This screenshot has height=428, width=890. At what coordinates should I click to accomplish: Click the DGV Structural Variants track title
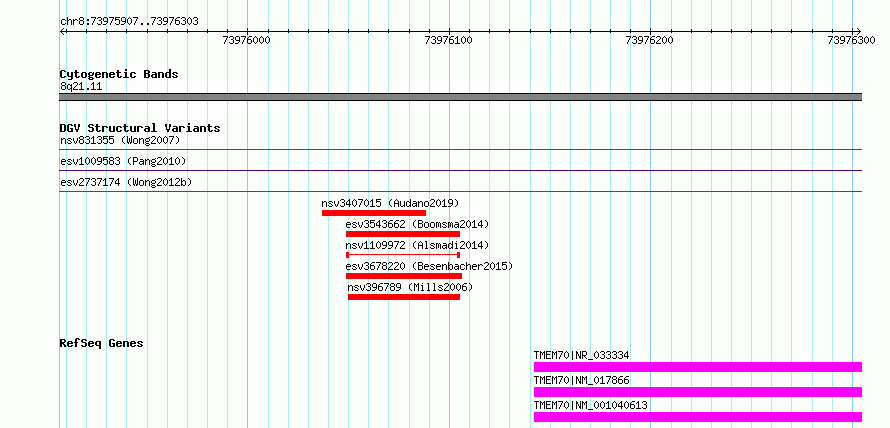pyautogui.click(x=140, y=128)
